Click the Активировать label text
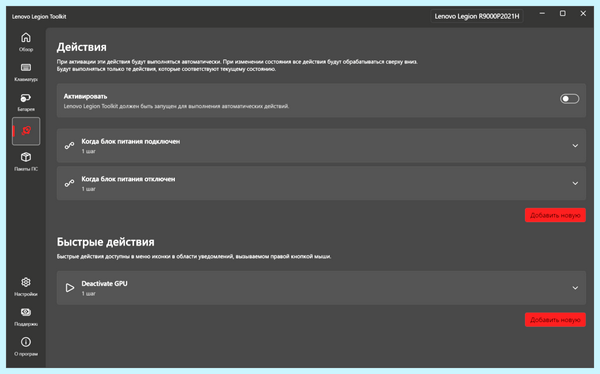Screen dimensions: 600x374 pyautogui.click(x=85, y=96)
